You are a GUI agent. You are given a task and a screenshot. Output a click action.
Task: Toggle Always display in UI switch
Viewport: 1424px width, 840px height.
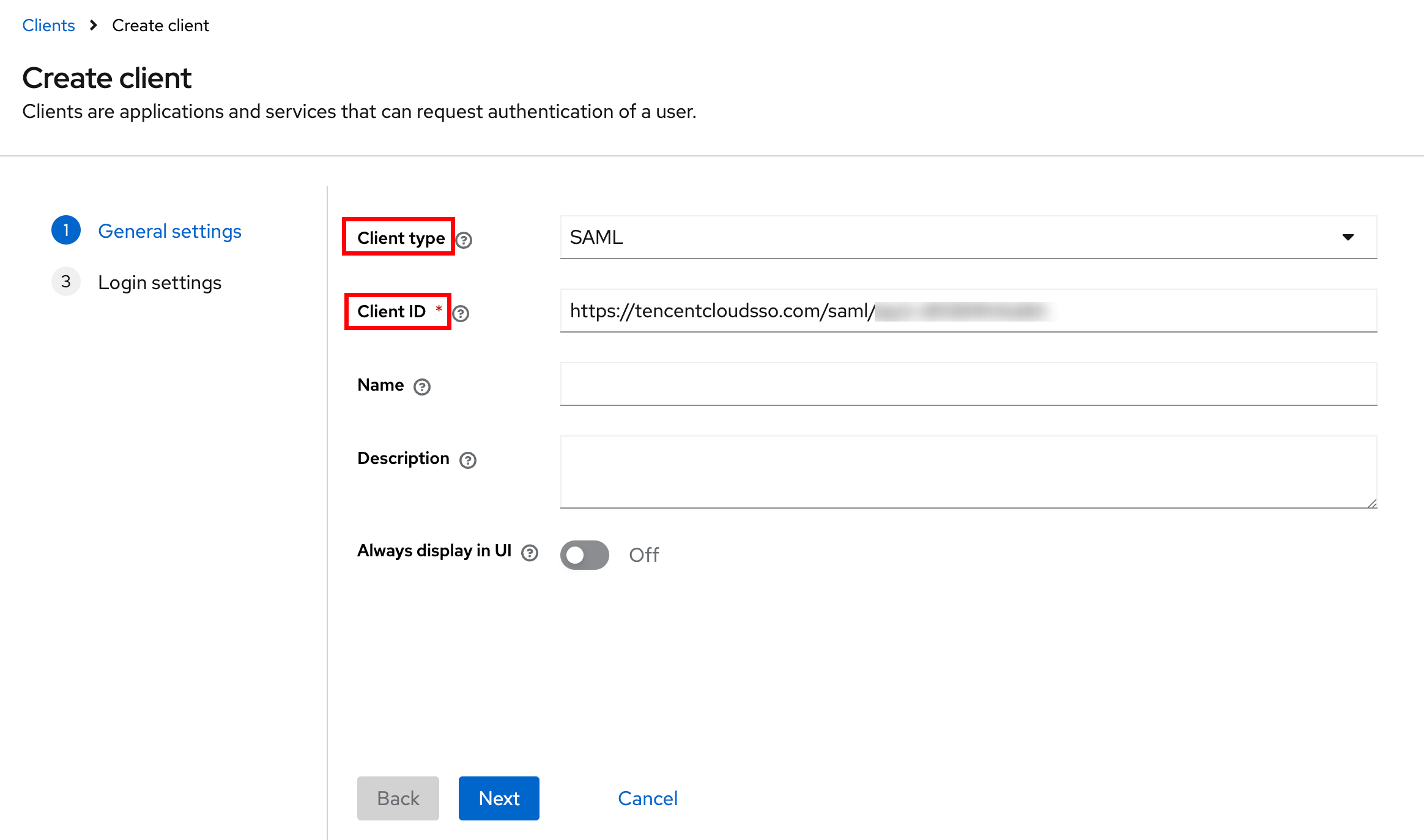pos(584,554)
